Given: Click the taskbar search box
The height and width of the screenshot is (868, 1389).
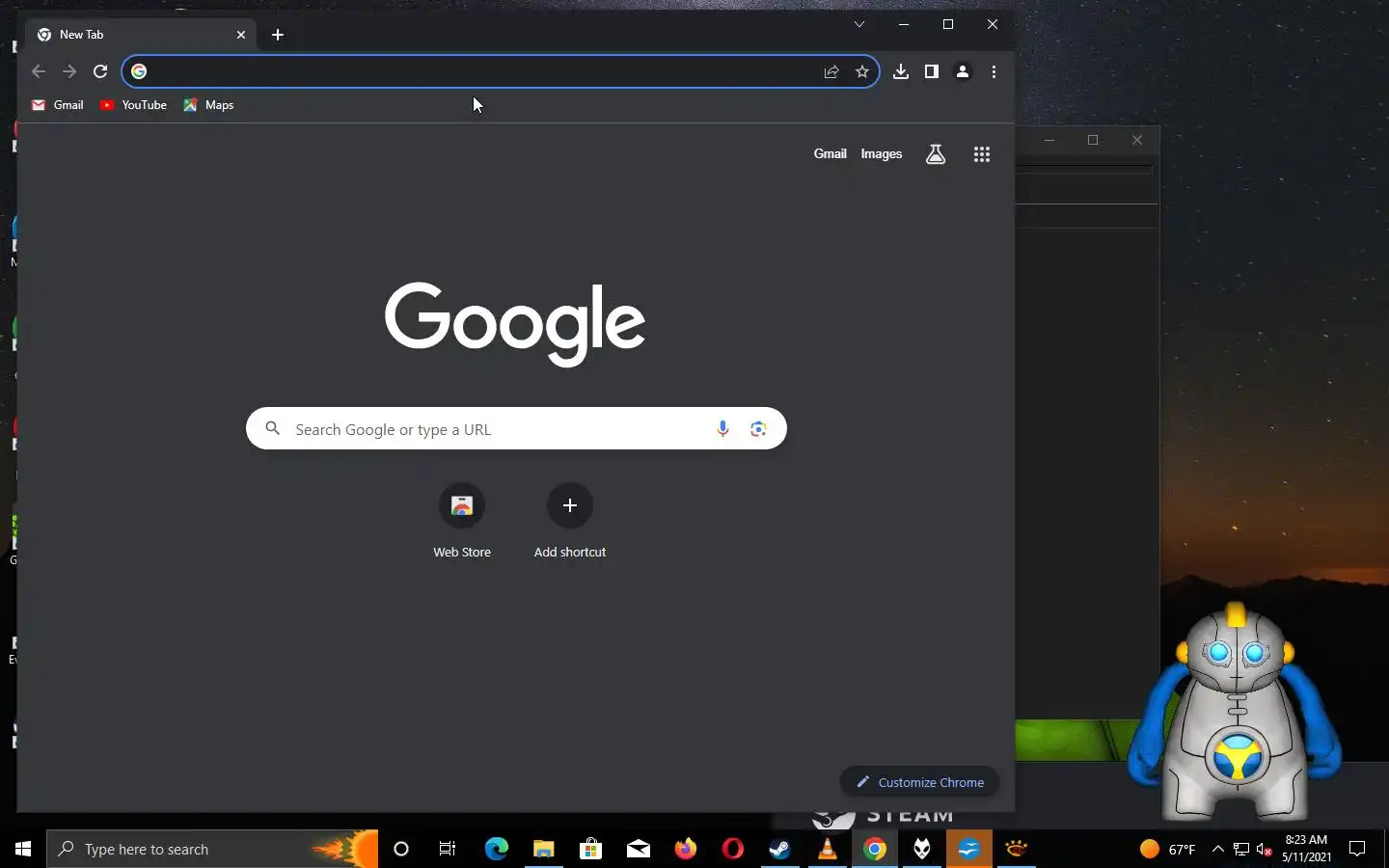Looking at the screenshot, I should [212, 849].
